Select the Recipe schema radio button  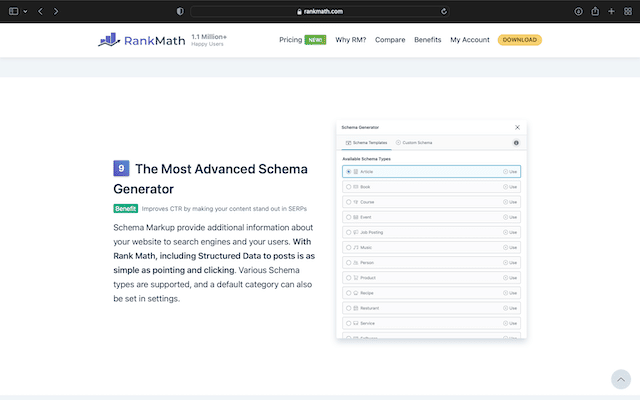coord(348,292)
